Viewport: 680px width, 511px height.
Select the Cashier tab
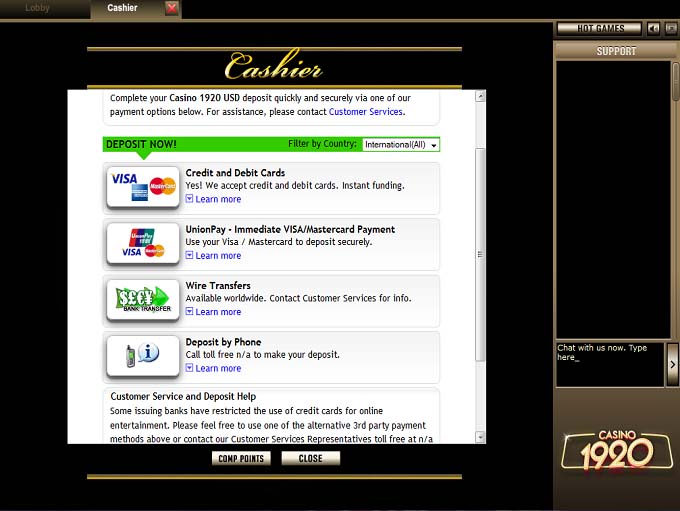coord(123,8)
